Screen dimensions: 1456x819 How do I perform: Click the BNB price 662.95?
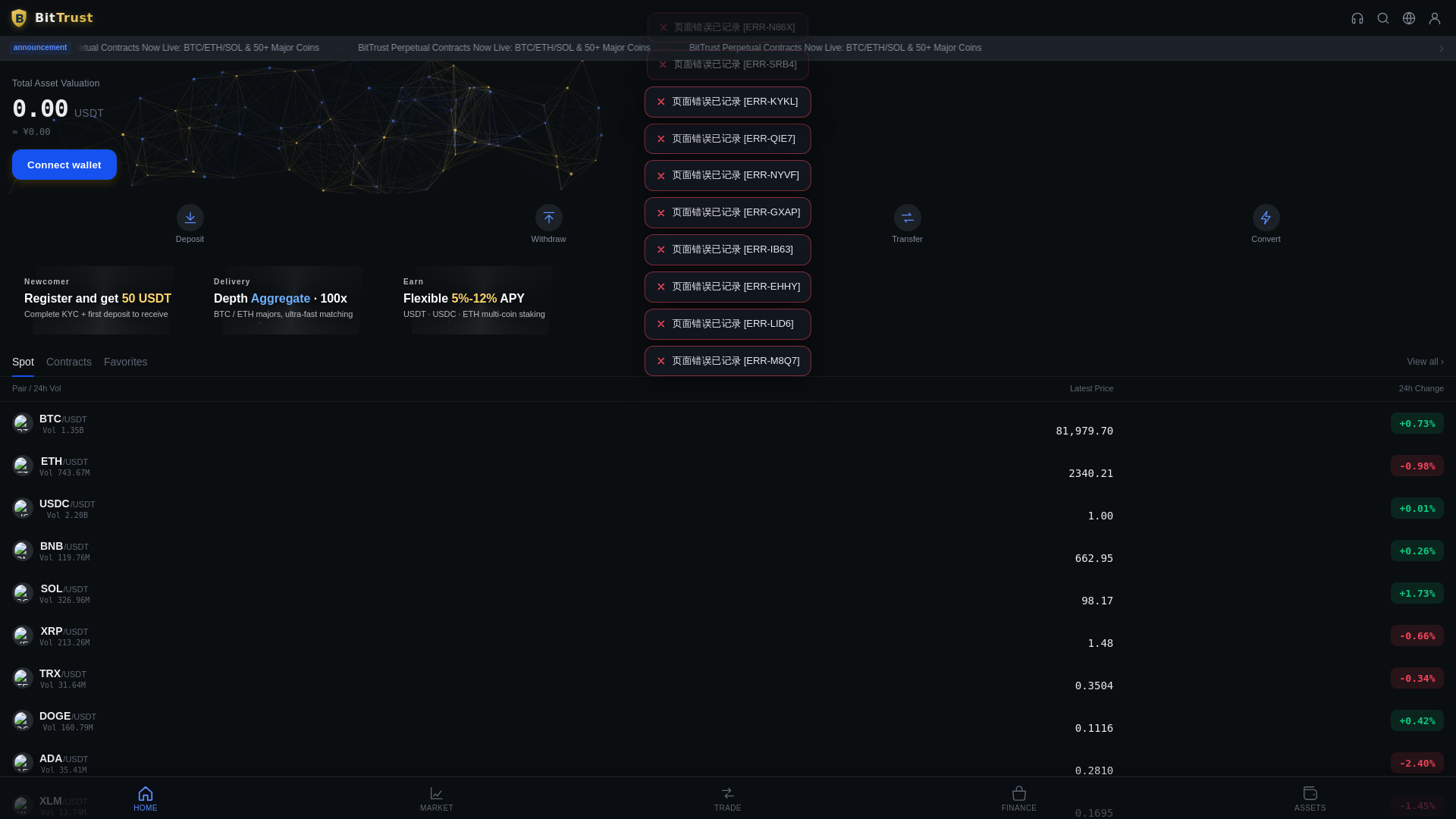tap(1094, 558)
